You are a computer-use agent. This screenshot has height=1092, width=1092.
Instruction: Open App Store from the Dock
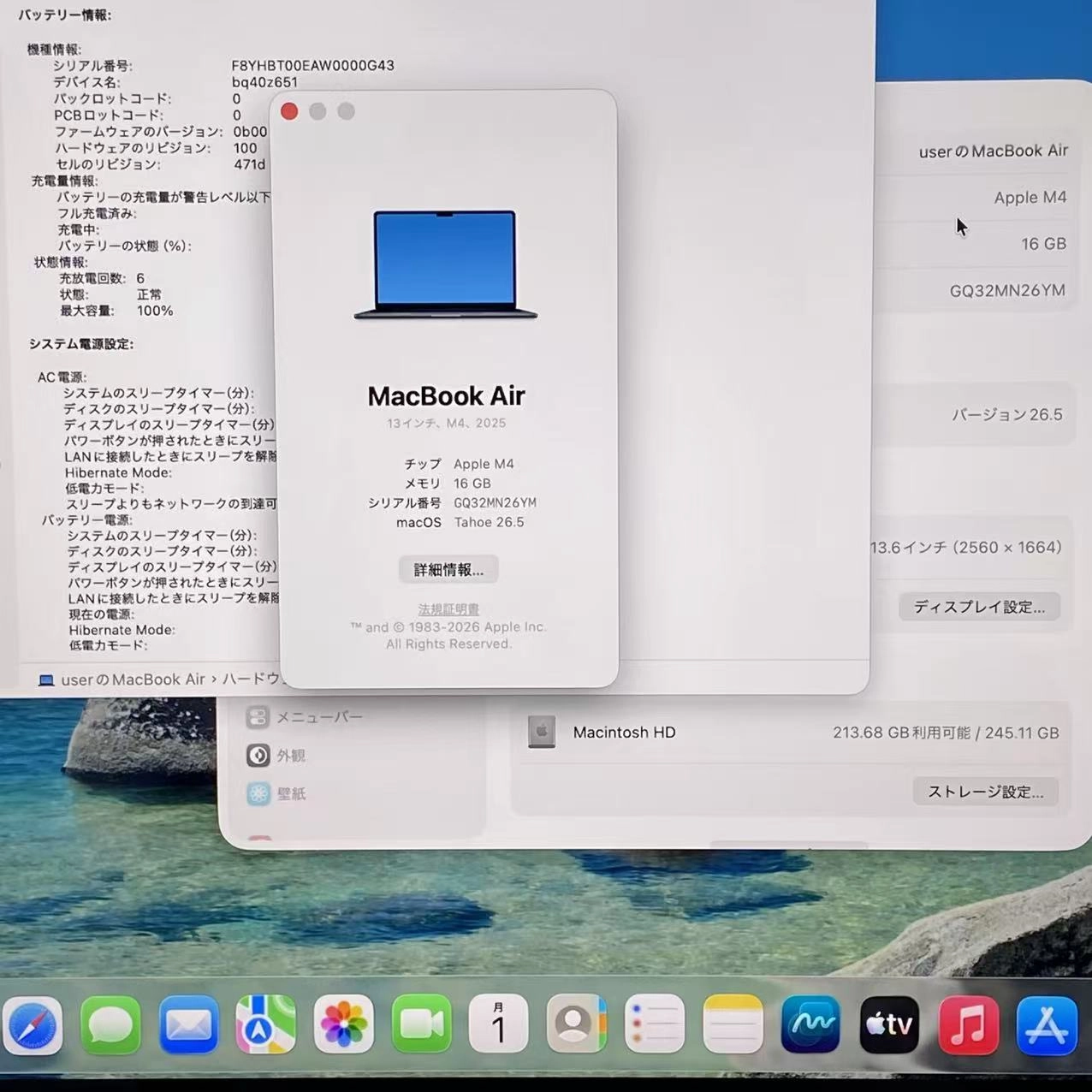1047,1024
